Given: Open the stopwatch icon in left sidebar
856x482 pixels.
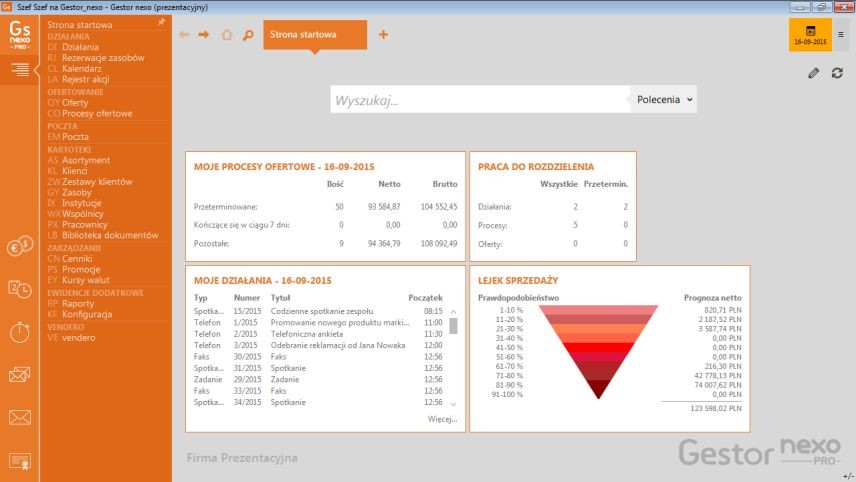Looking at the screenshot, I should (x=19, y=333).
